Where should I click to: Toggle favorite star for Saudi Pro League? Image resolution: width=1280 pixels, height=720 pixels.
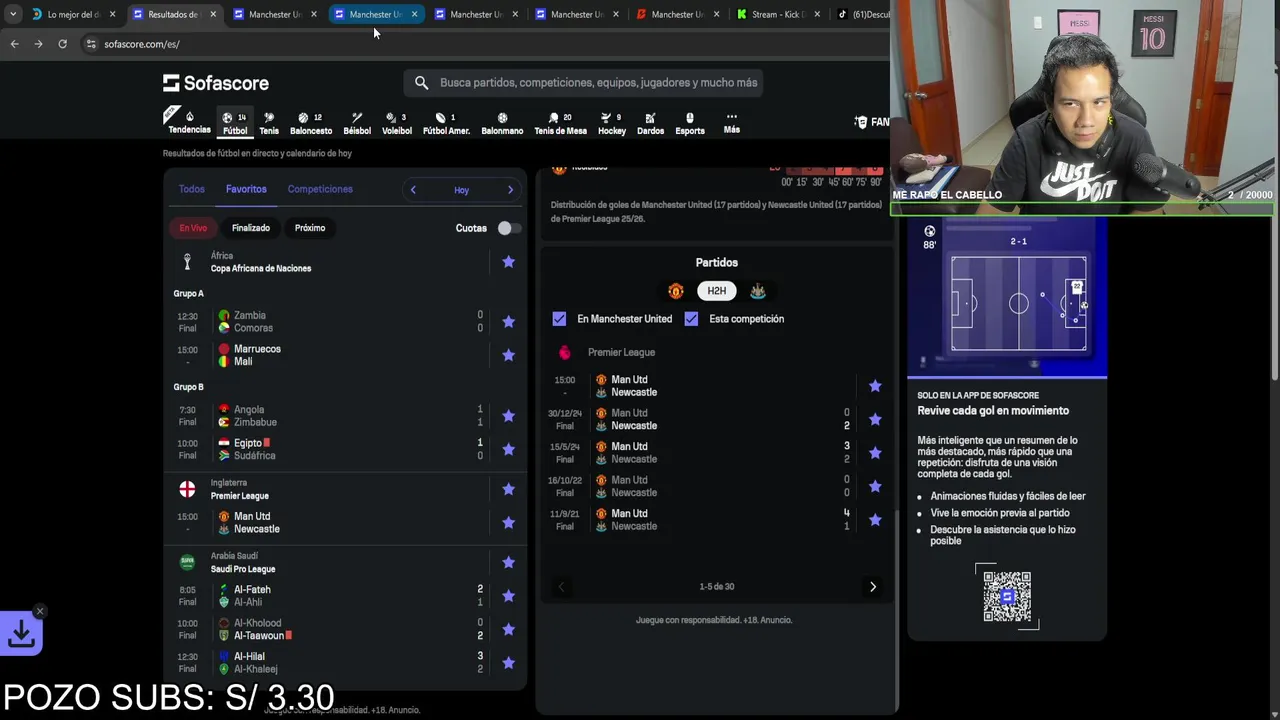[508, 562]
